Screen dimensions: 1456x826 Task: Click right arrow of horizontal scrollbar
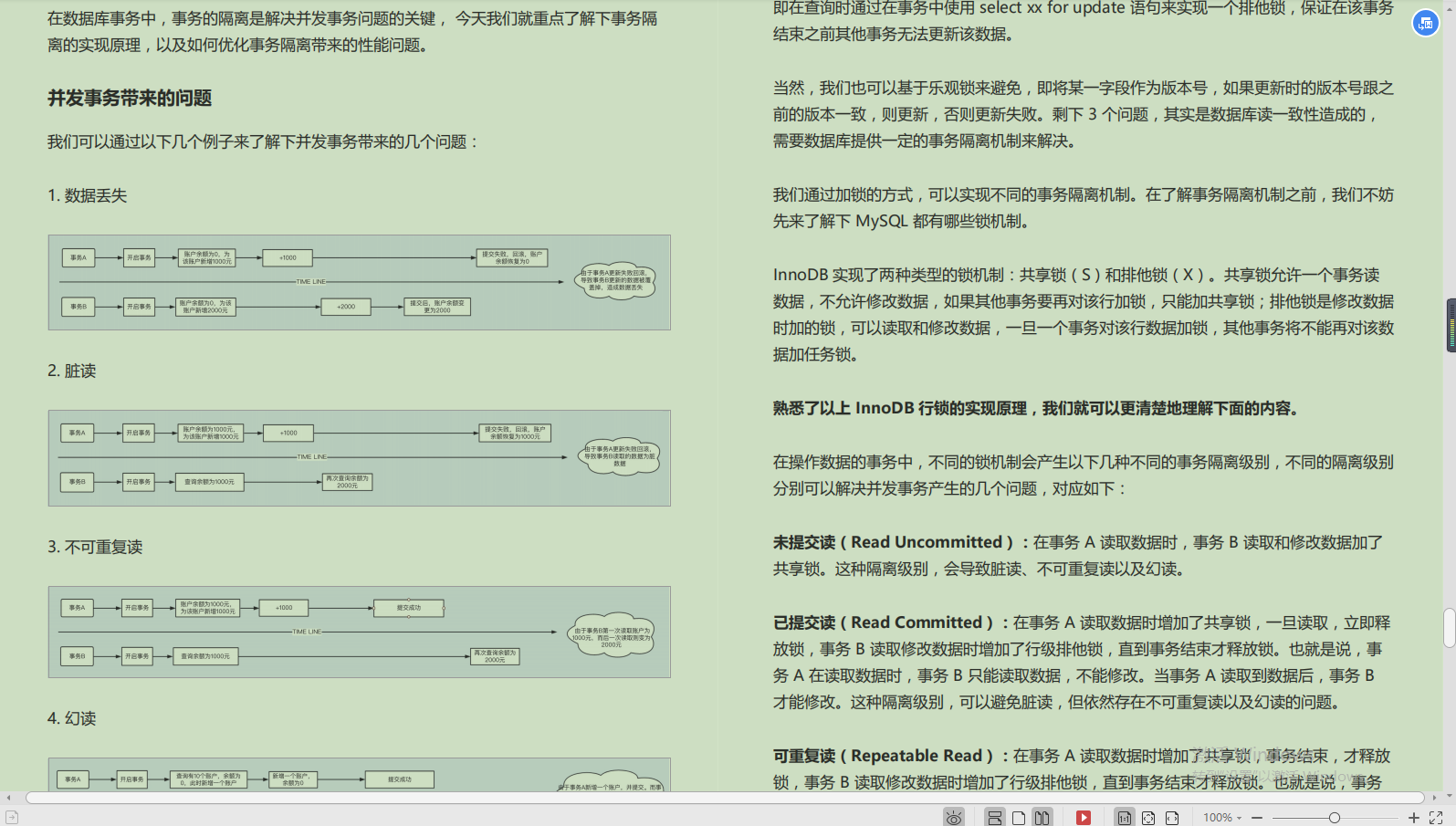(x=1435, y=798)
